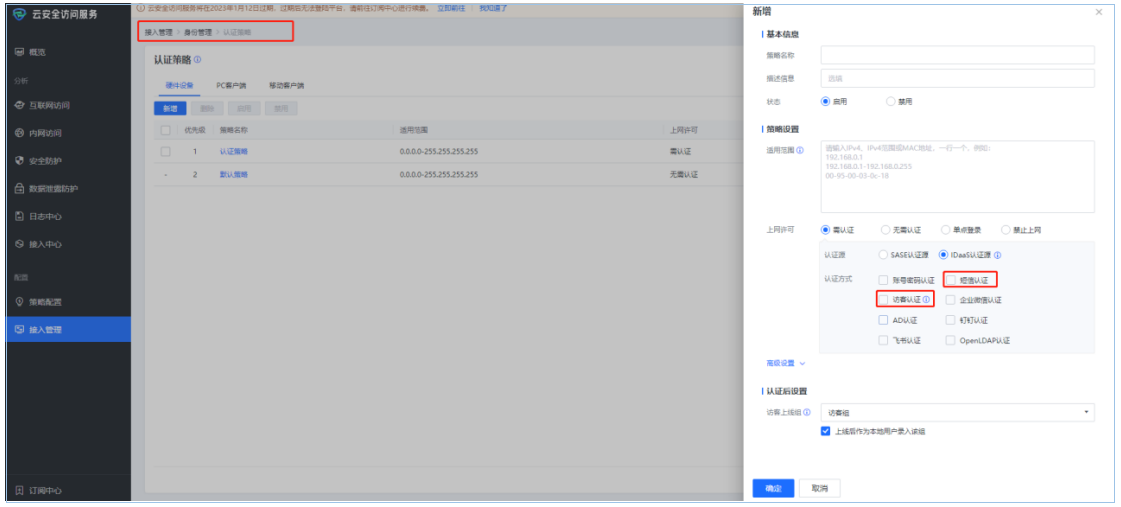The height and width of the screenshot is (507, 1121).
Task: Expand the 高级设置 section
Action: 785,363
